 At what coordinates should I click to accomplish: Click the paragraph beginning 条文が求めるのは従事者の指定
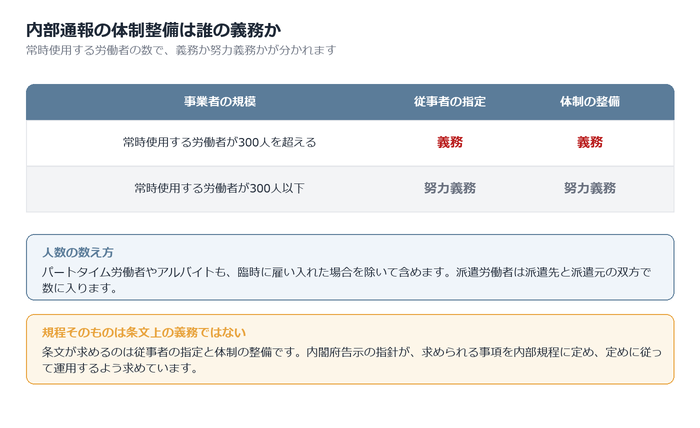tap(352, 360)
